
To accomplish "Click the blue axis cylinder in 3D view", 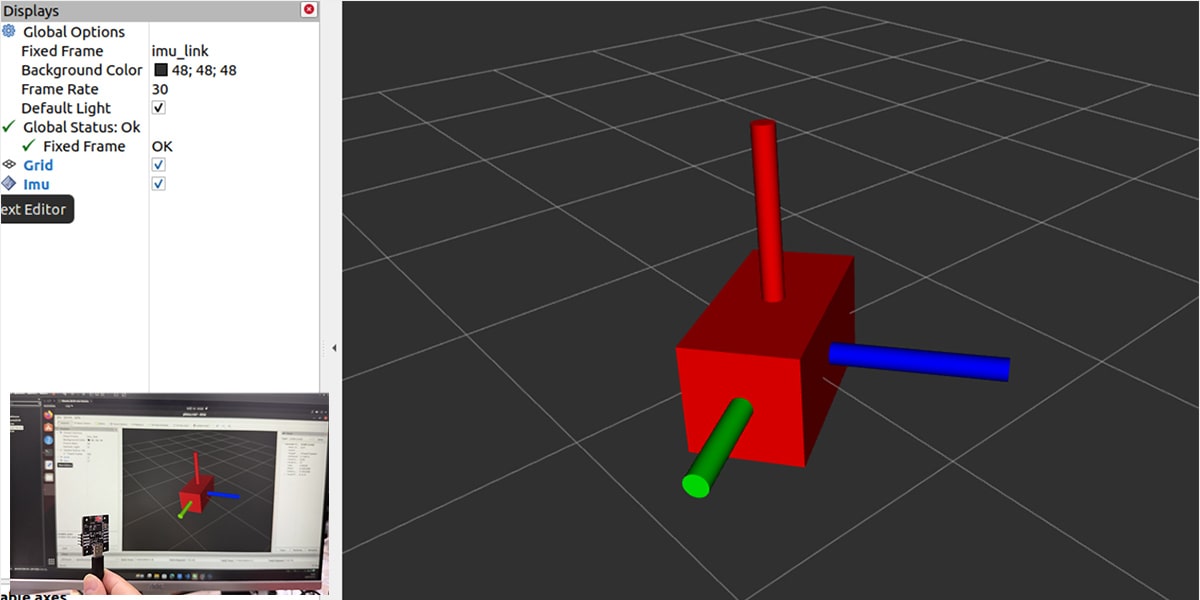I will 918,361.
